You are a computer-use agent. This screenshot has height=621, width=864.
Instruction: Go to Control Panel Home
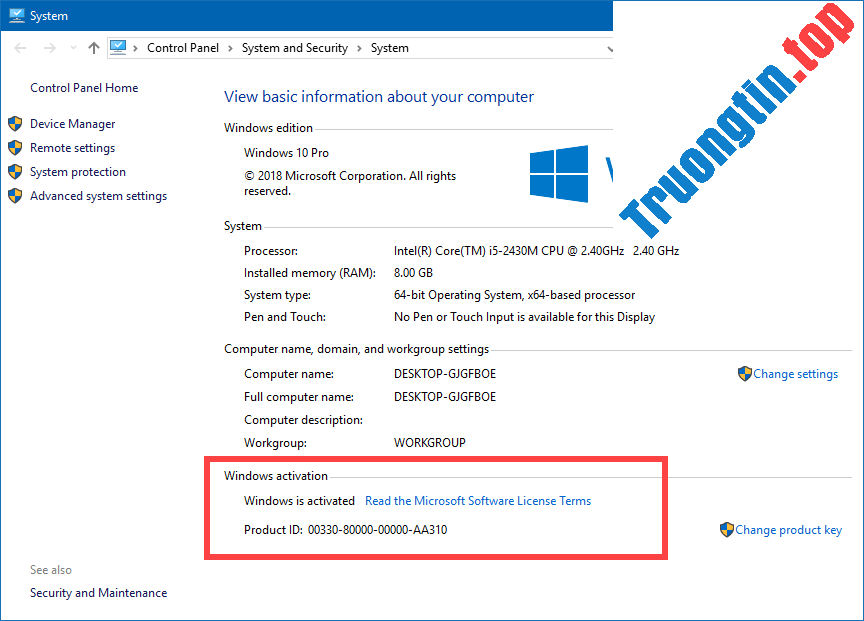tap(84, 87)
